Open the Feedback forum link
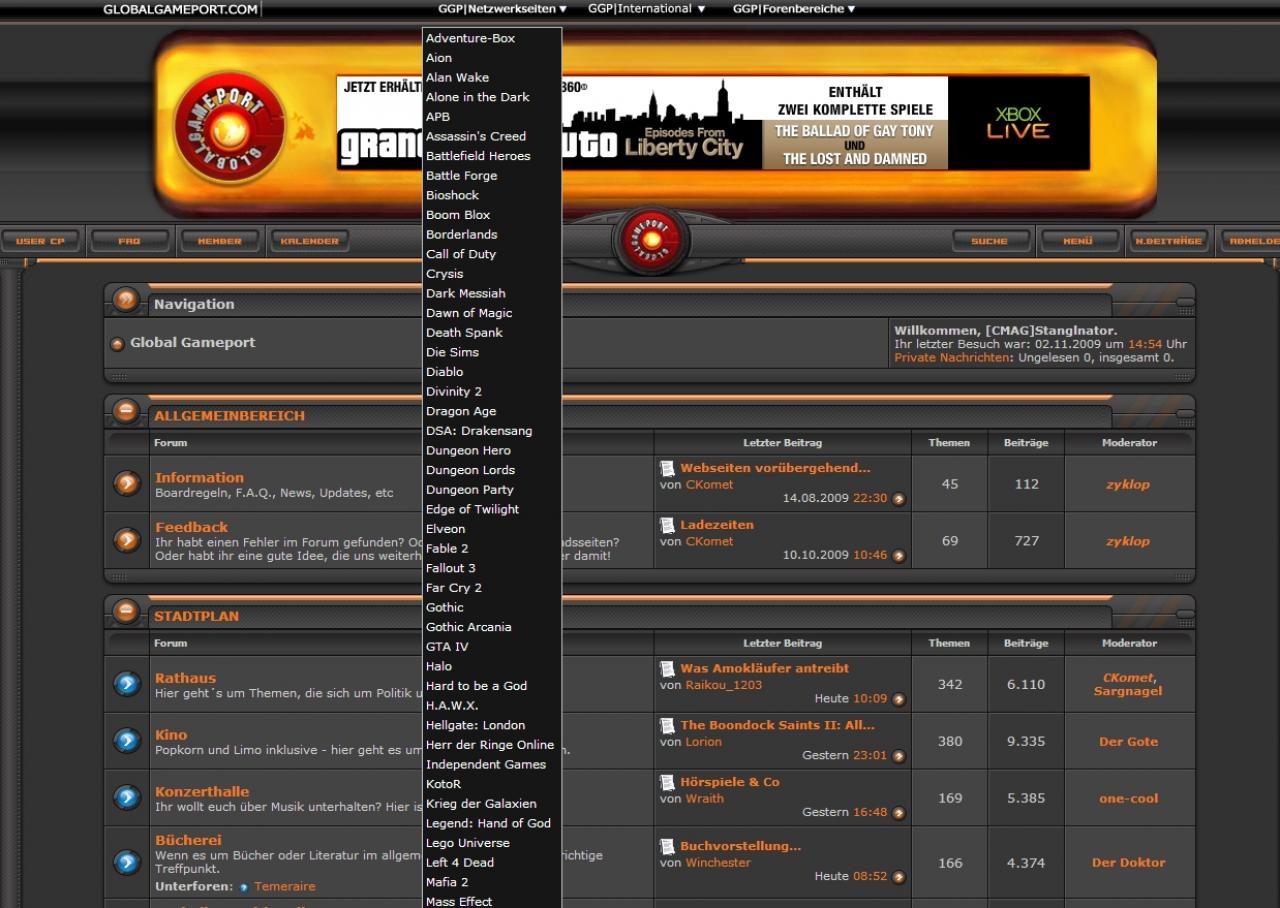The image size is (1280, 908). [x=191, y=527]
